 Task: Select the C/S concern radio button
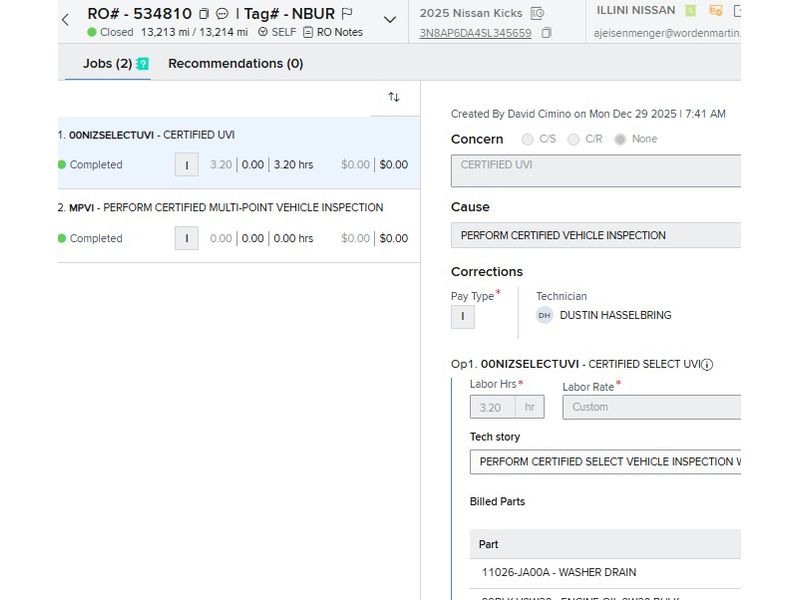[x=527, y=139]
